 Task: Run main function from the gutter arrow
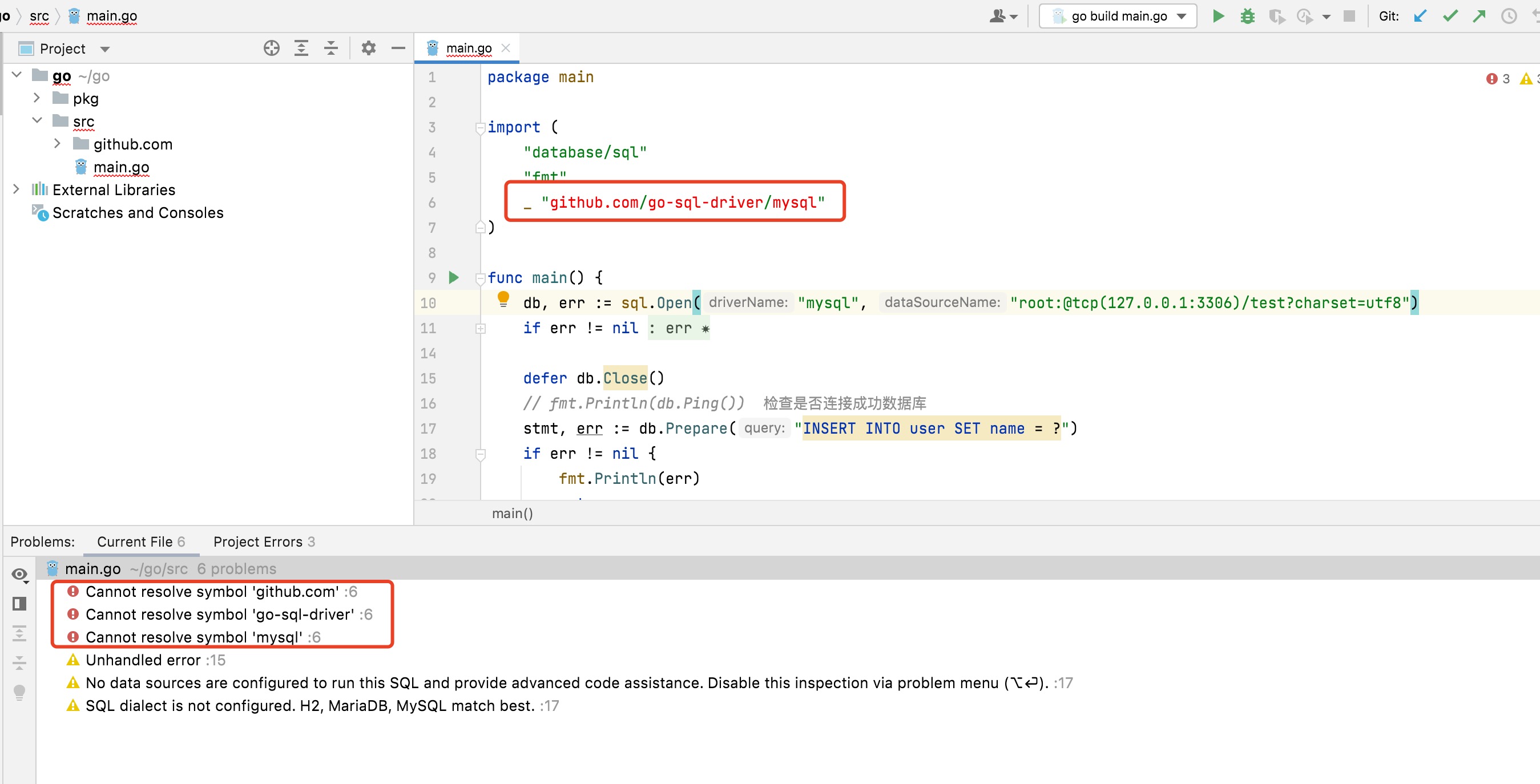454,277
